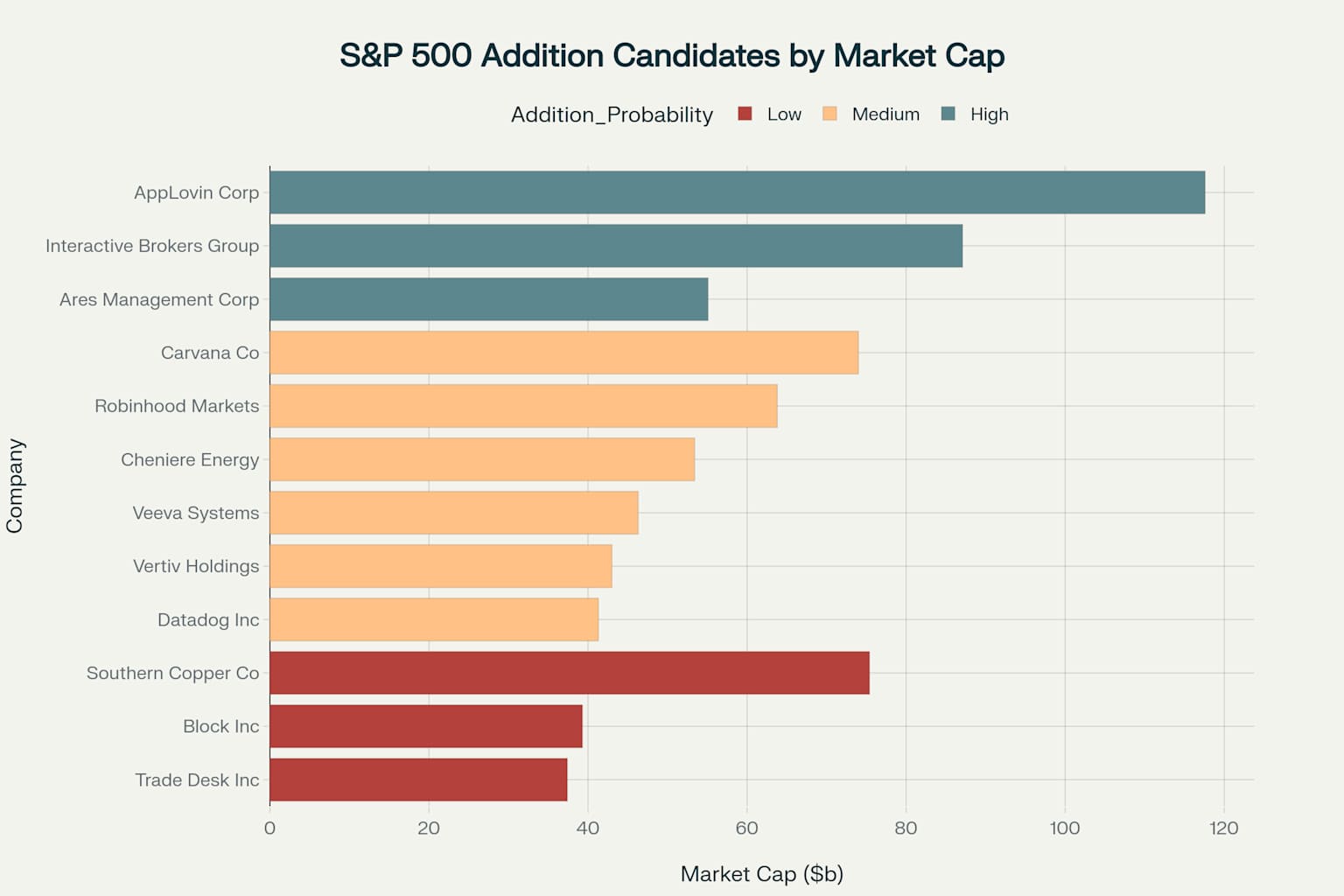This screenshot has width=1344, height=896.
Task: Click the Market Cap ($b) axis title
Action: click(x=761, y=874)
